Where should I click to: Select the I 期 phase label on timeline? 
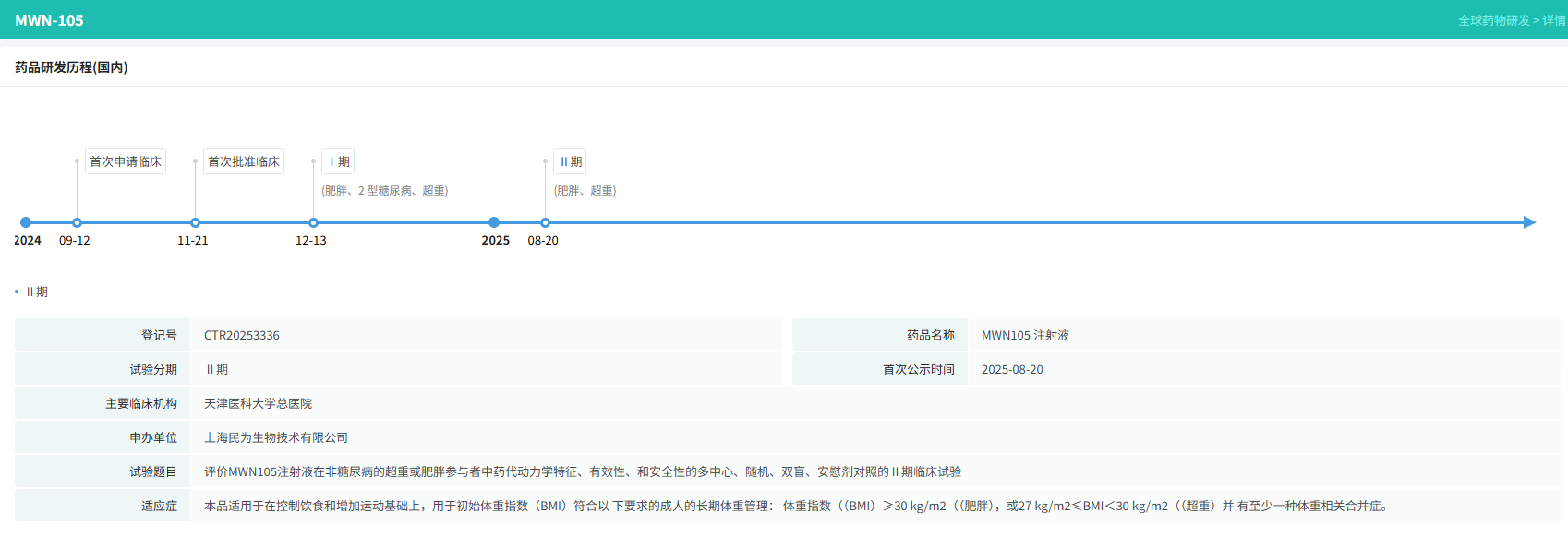click(338, 161)
